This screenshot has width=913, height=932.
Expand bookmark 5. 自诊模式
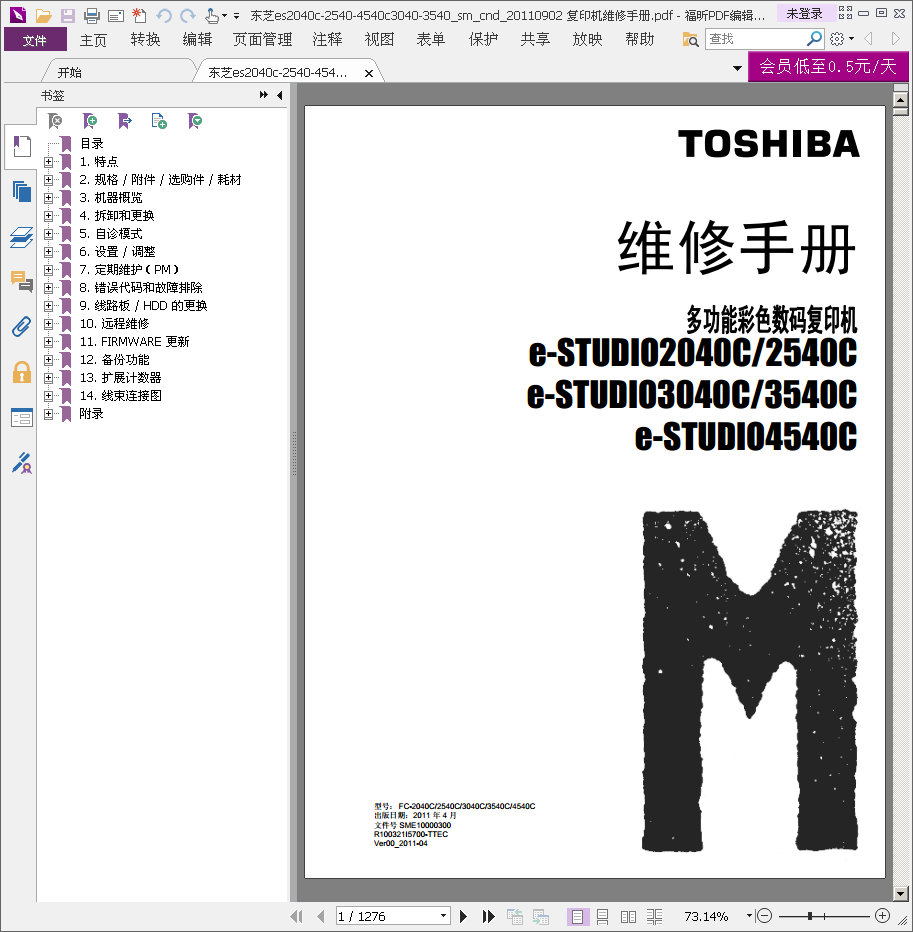(x=49, y=234)
